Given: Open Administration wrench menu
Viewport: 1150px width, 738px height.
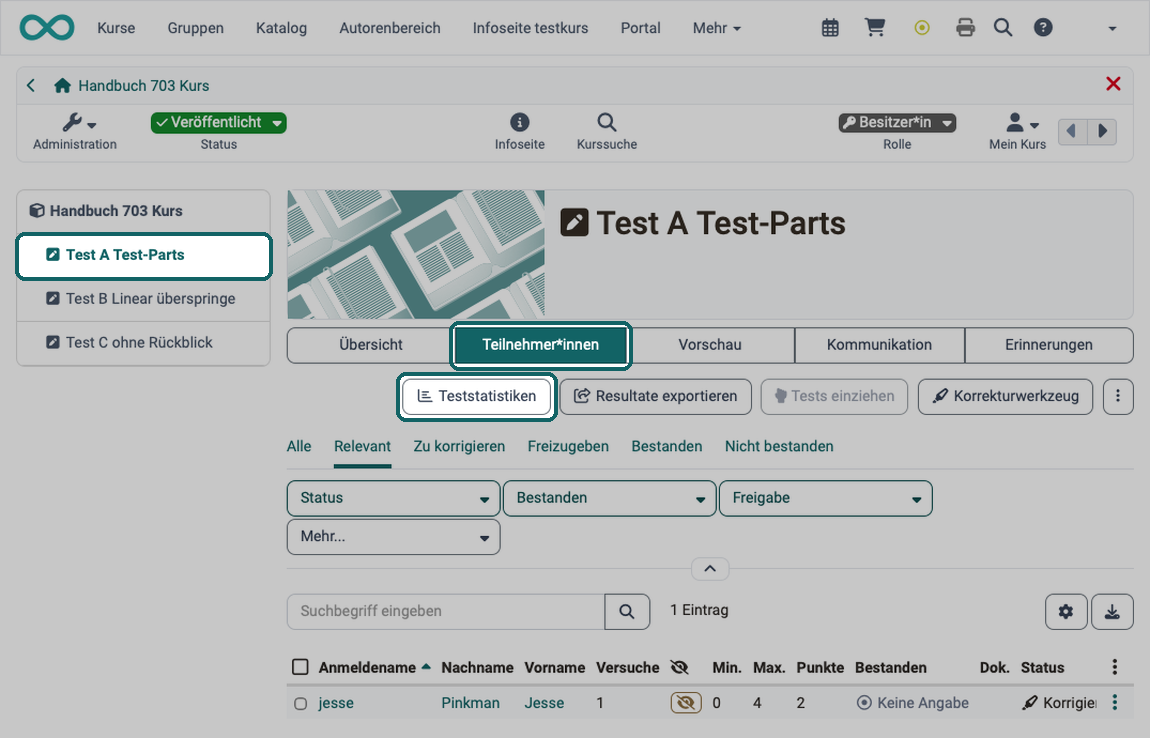Looking at the screenshot, I should [75, 131].
